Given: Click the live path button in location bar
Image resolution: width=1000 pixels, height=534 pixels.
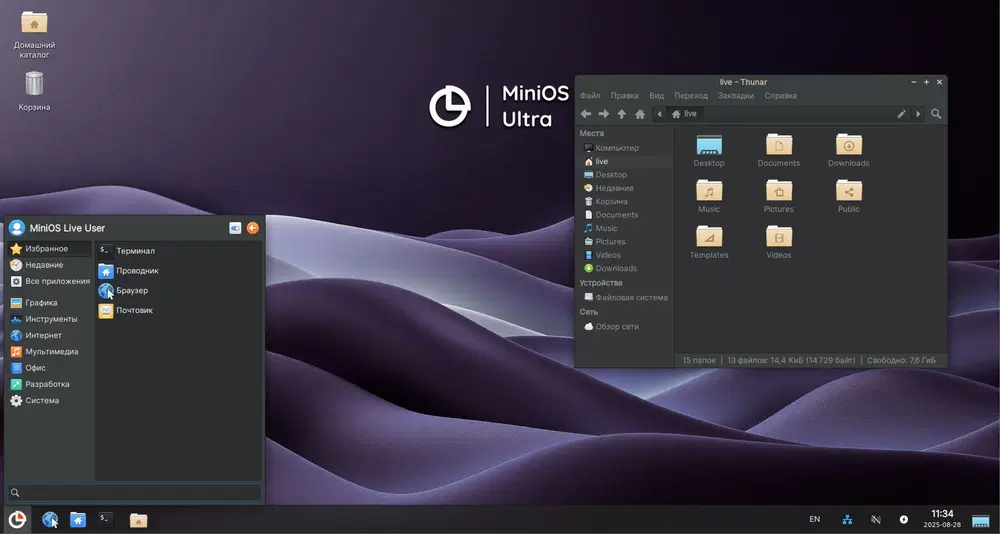Looking at the screenshot, I should click(x=684, y=114).
